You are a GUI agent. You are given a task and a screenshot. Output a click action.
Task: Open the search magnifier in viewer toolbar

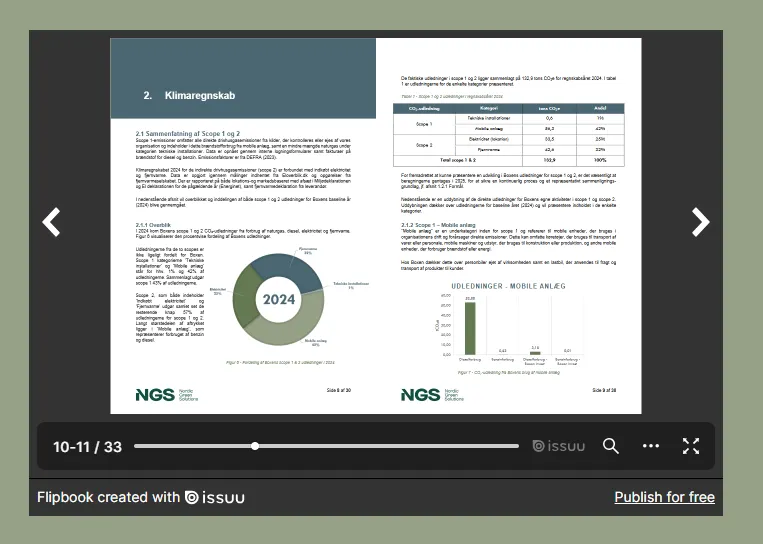click(x=611, y=446)
